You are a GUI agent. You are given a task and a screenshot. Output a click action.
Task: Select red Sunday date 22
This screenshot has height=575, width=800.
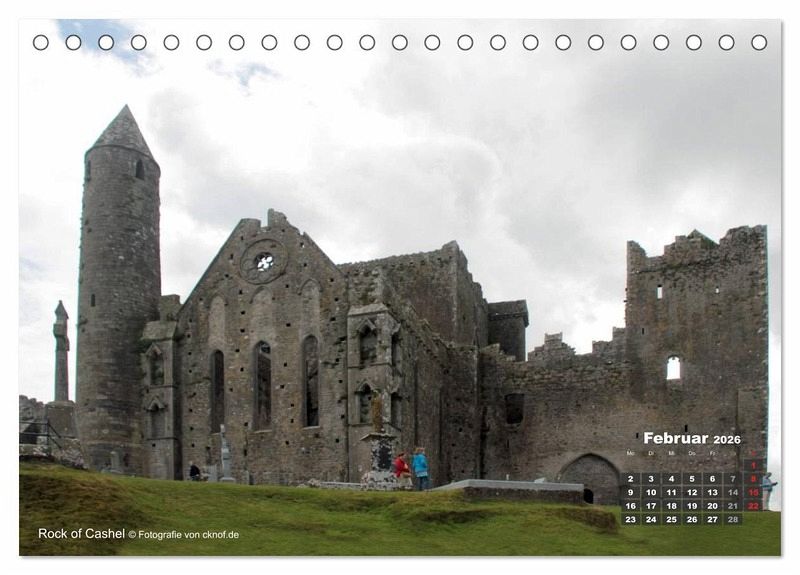[x=753, y=506]
